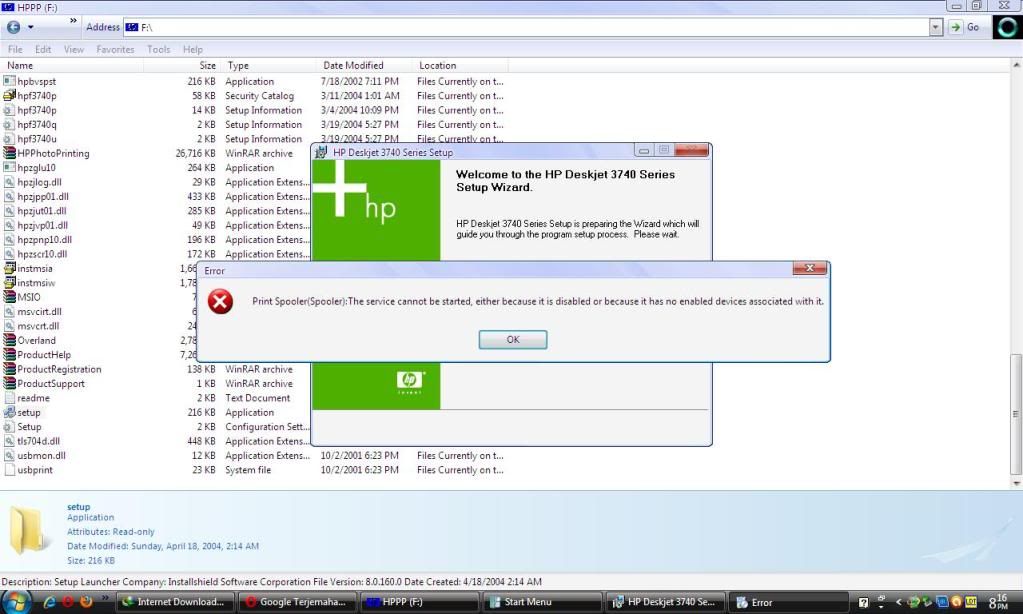This screenshot has height=614, width=1023.
Task: Close the Print Spooler Error dialog
Action: point(810,268)
